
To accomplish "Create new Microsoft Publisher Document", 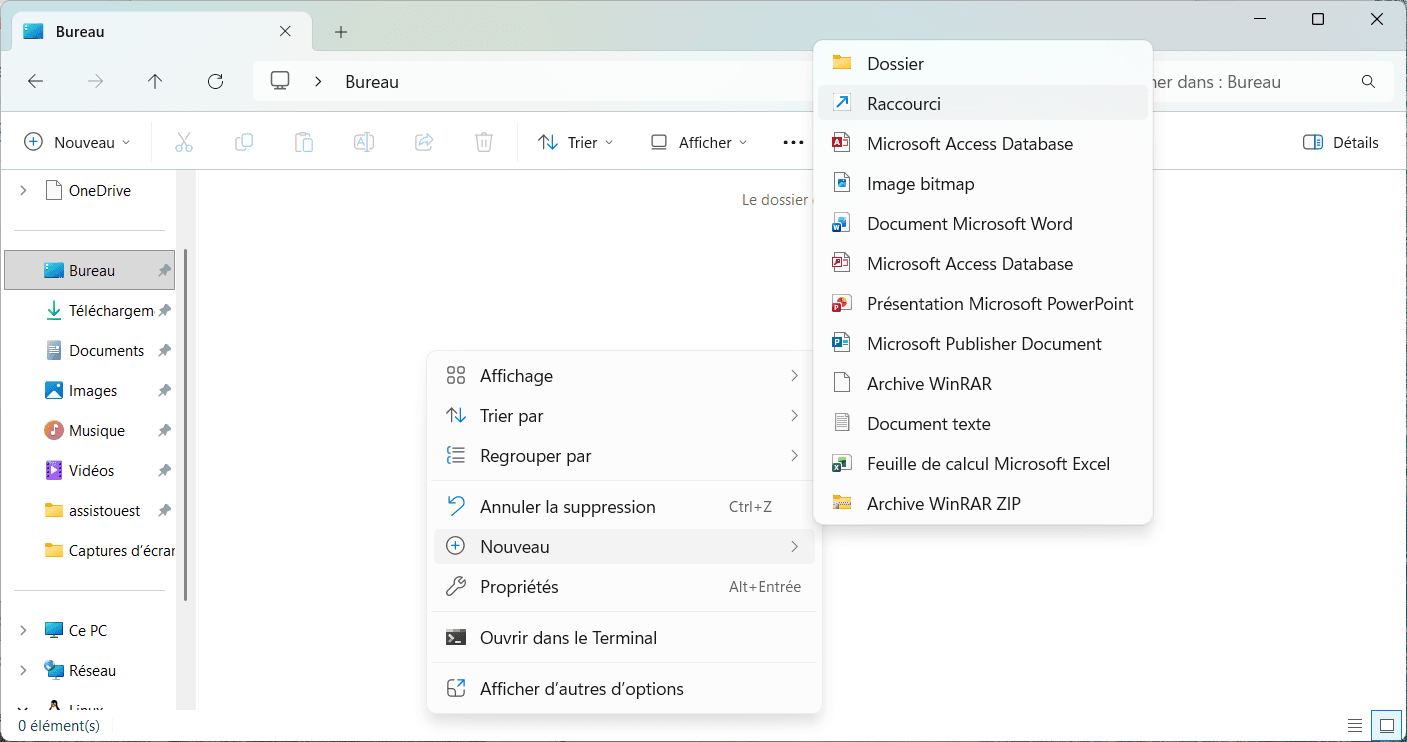I will pyautogui.click(x=983, y=344).
